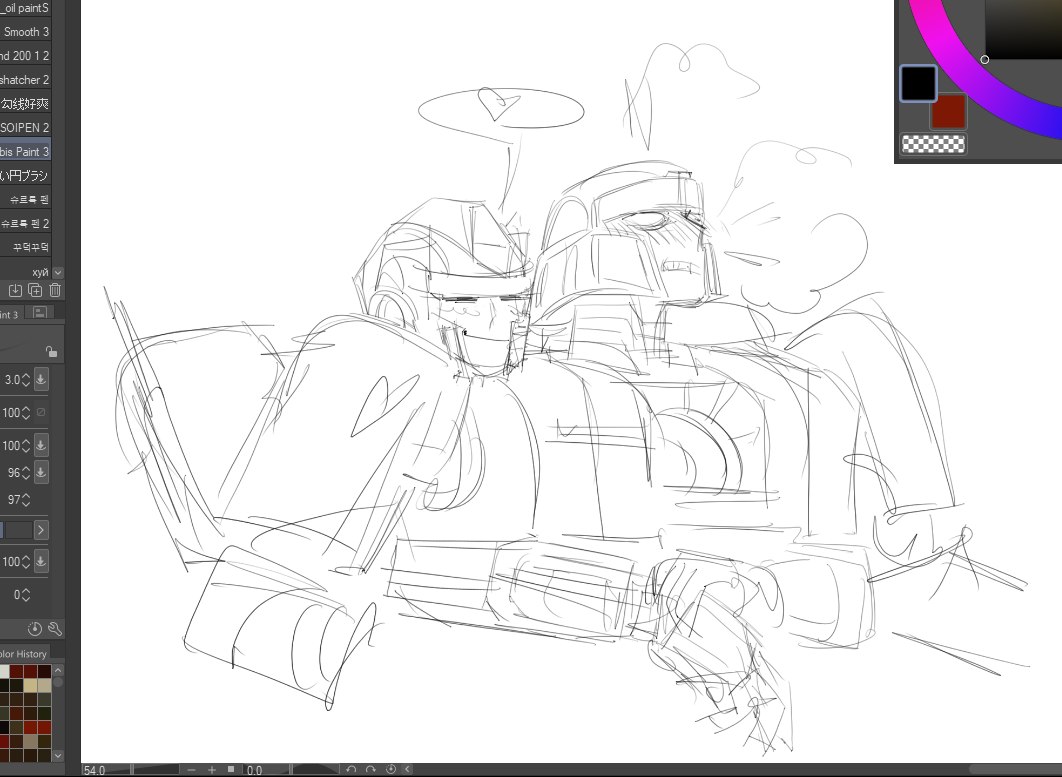The image size is (1062, 777).
Task: Select the black main color swatch
Action: [x=918, y=83]
